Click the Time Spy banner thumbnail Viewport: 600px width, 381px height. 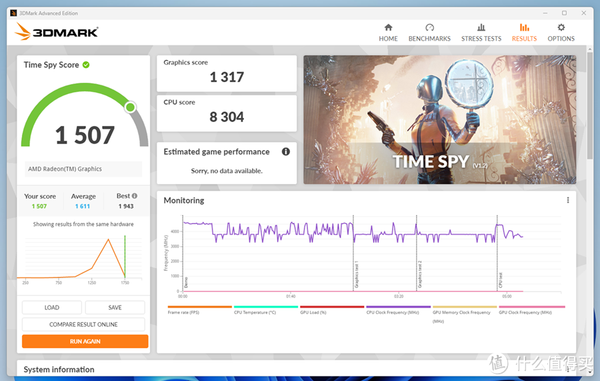pos(440,120)
